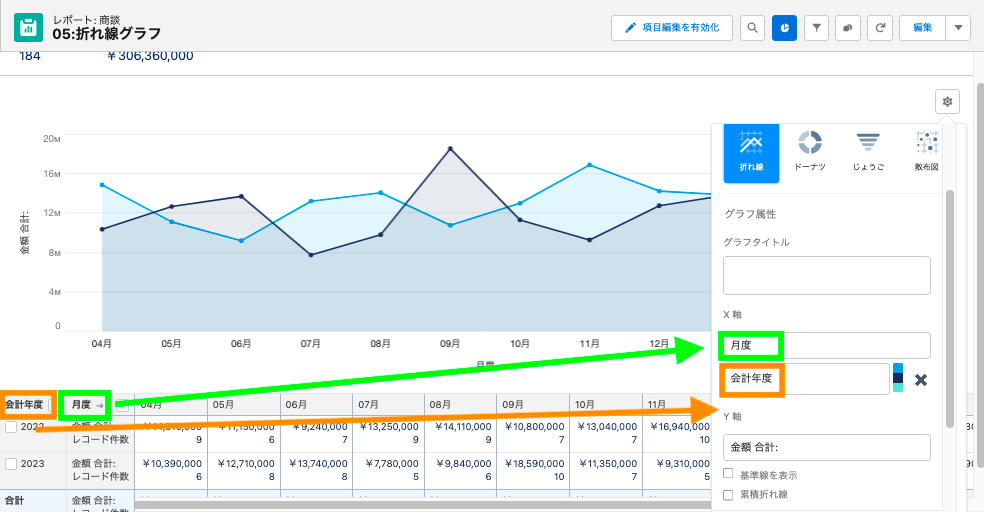Click the 2023 cell ¥13,740,000

coord(318,464)
